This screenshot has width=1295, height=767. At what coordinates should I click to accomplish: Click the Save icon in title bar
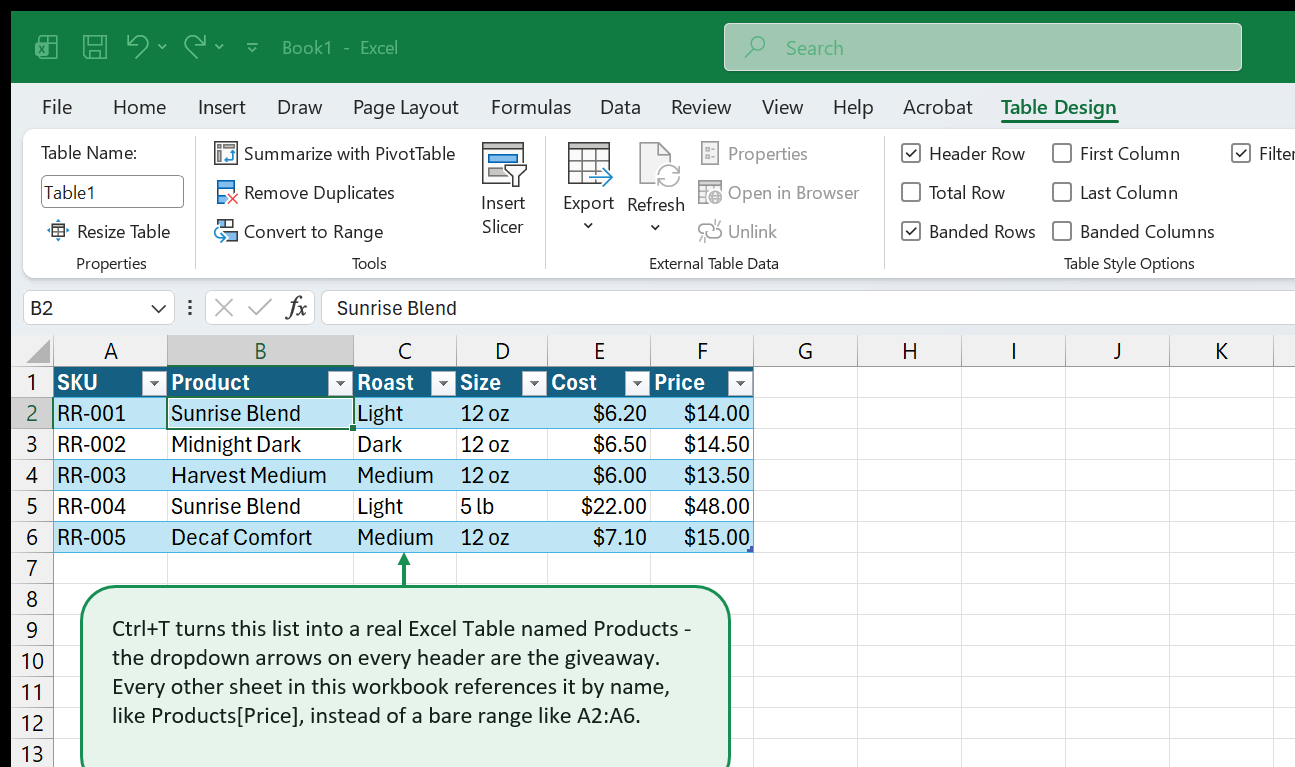coord(95,47)
